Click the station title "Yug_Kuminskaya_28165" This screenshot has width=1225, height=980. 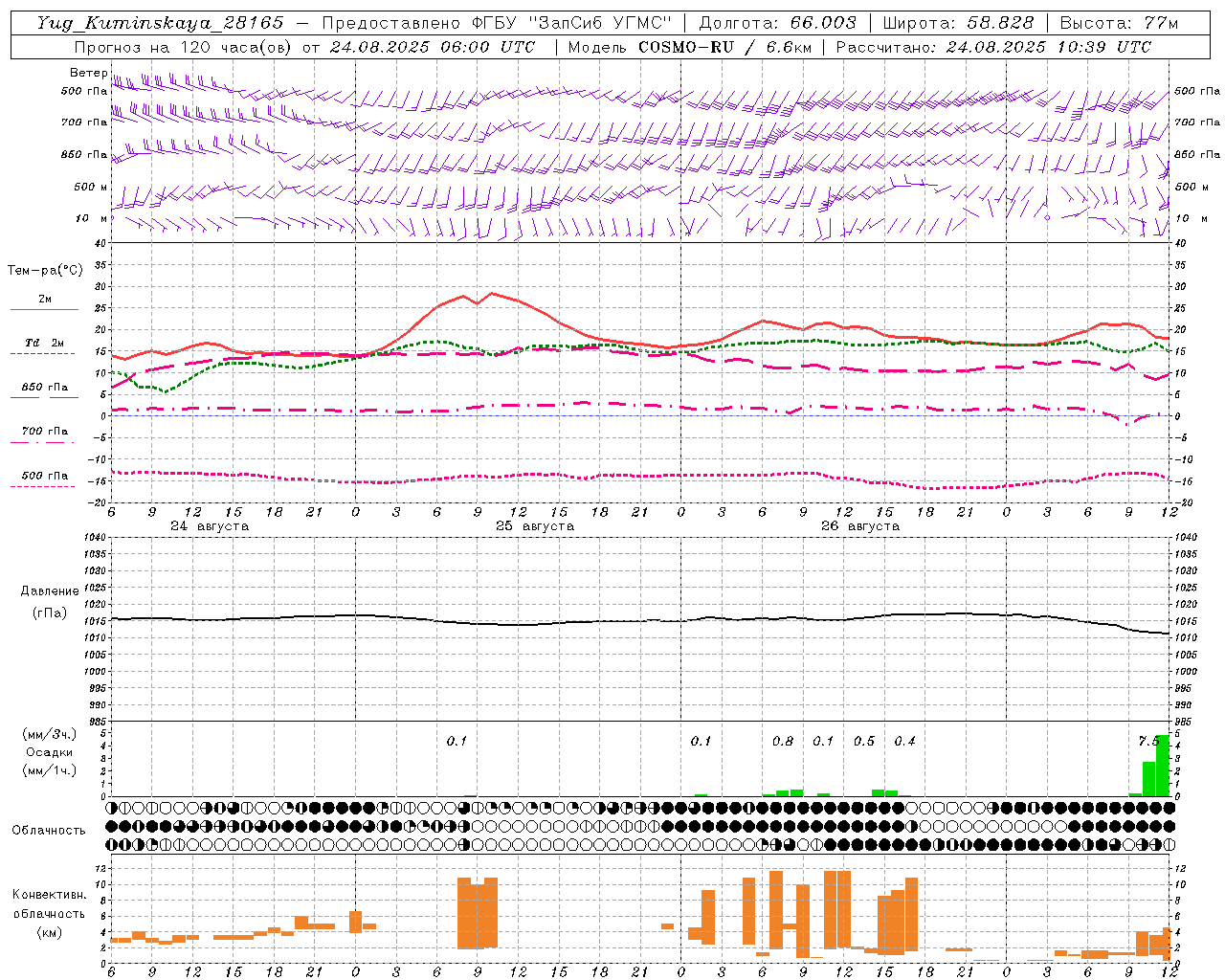[x=160, y=23]
